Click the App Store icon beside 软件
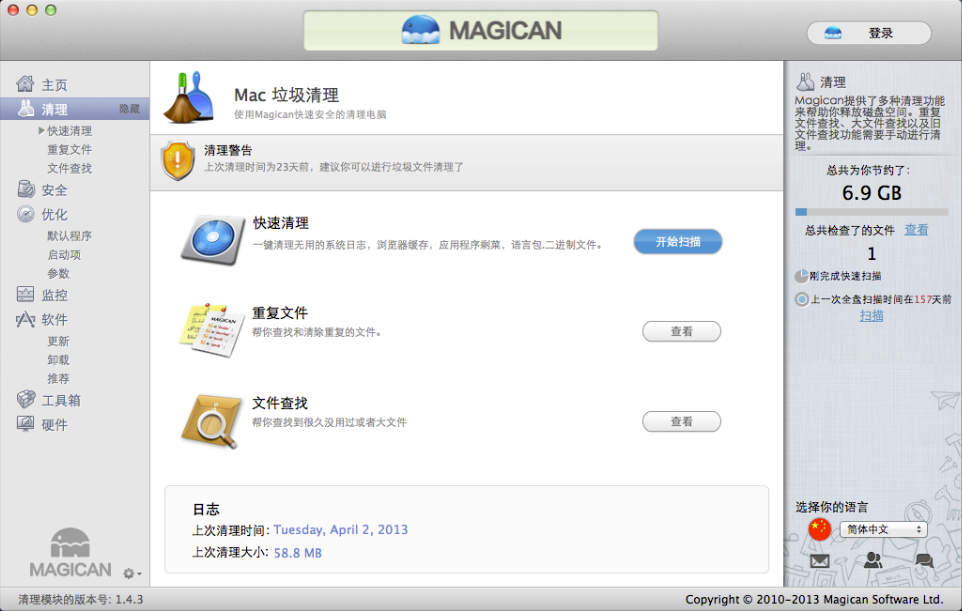 click(25, 319)
